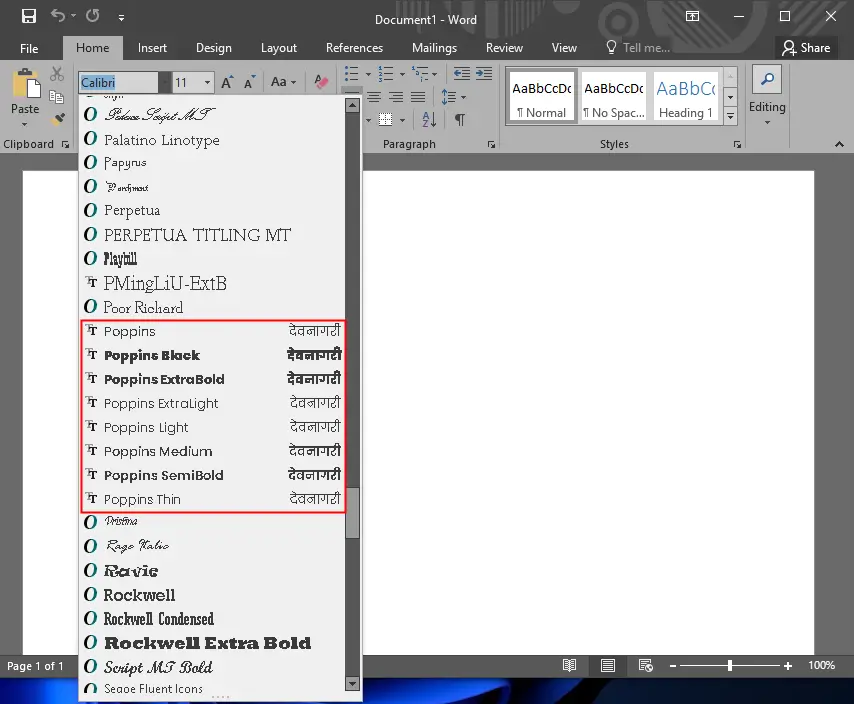Zoom out with the minus button
The height and width of the screenshot is (704, 854).
tap(673, 665)
